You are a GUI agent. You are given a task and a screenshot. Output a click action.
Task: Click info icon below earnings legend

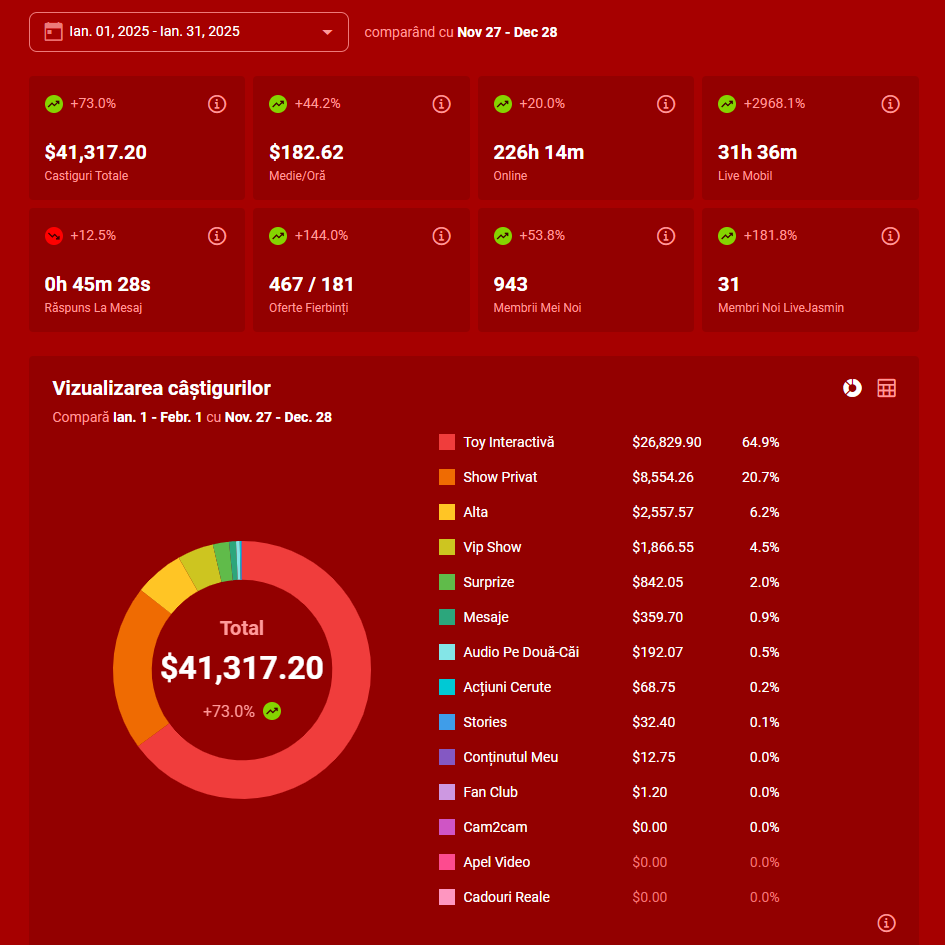tap(886, 922)
